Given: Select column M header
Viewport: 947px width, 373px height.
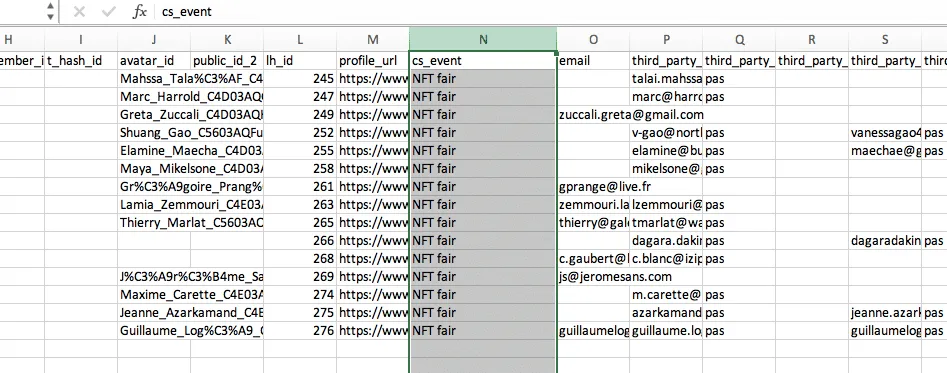Looking at the screenshot, I should point(373,40).
